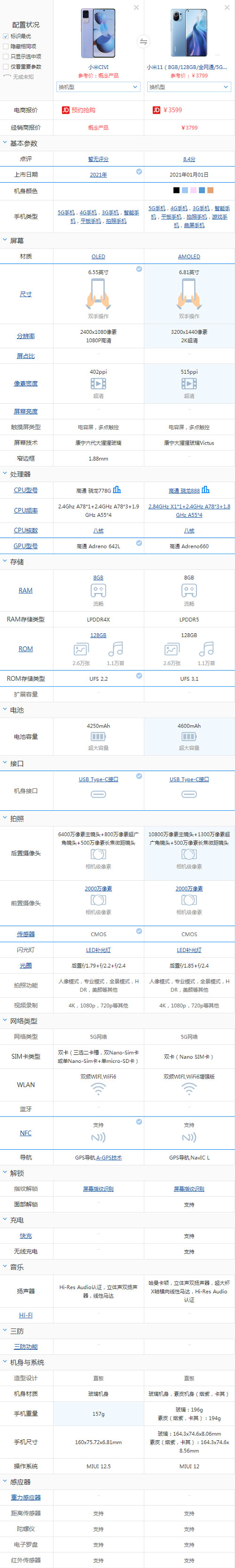235x1568 pixels.
Task: Collapse the 音乐 section
Action: click(x=5, y=1267)
